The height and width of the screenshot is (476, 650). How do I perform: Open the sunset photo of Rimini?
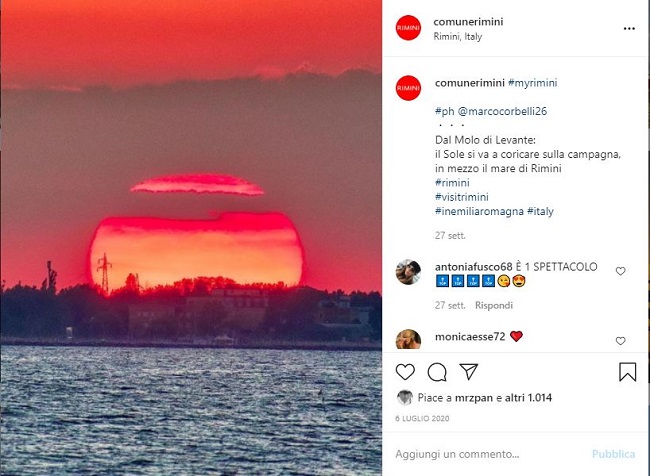(x=191, y=238)
